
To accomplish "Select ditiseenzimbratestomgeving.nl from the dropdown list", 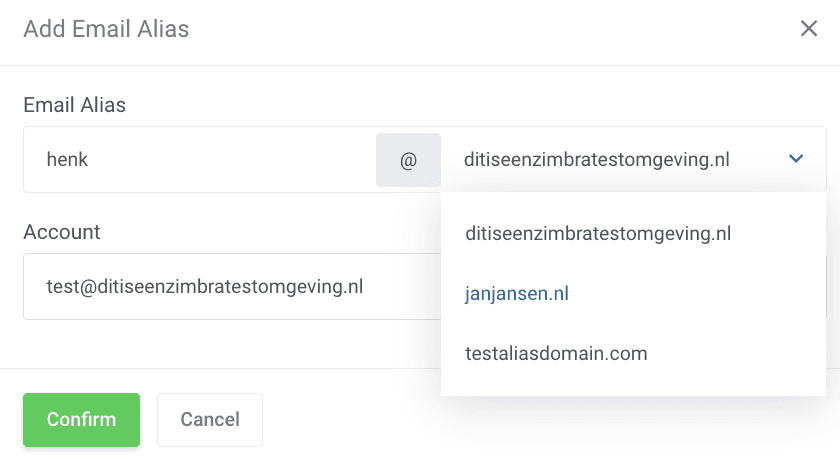I will point(598,234).
